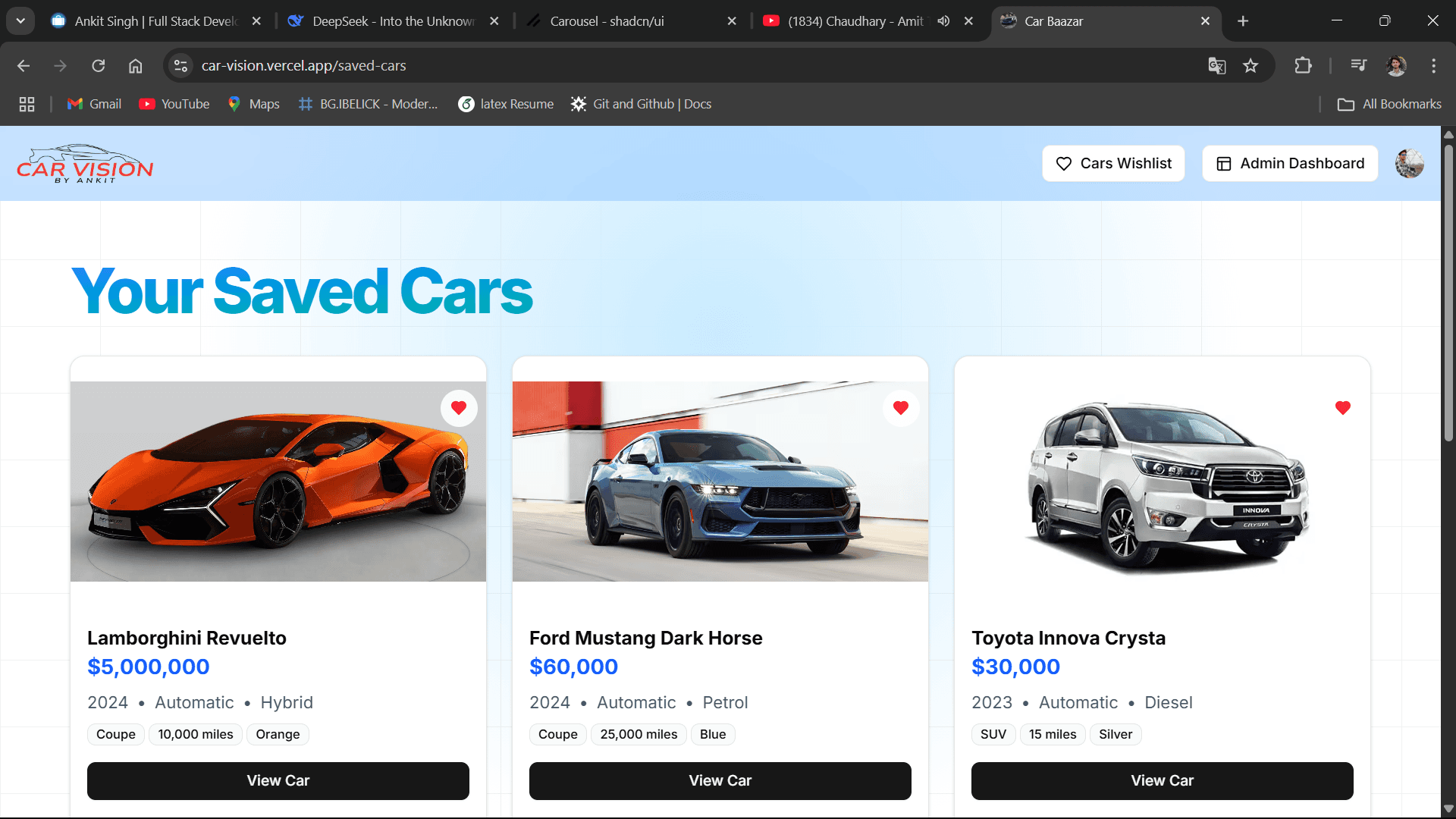The height and width of the screenshot is (819, 1456).
Task: Switch to the DeepSeek tab
Action: (x=394, y=21)
